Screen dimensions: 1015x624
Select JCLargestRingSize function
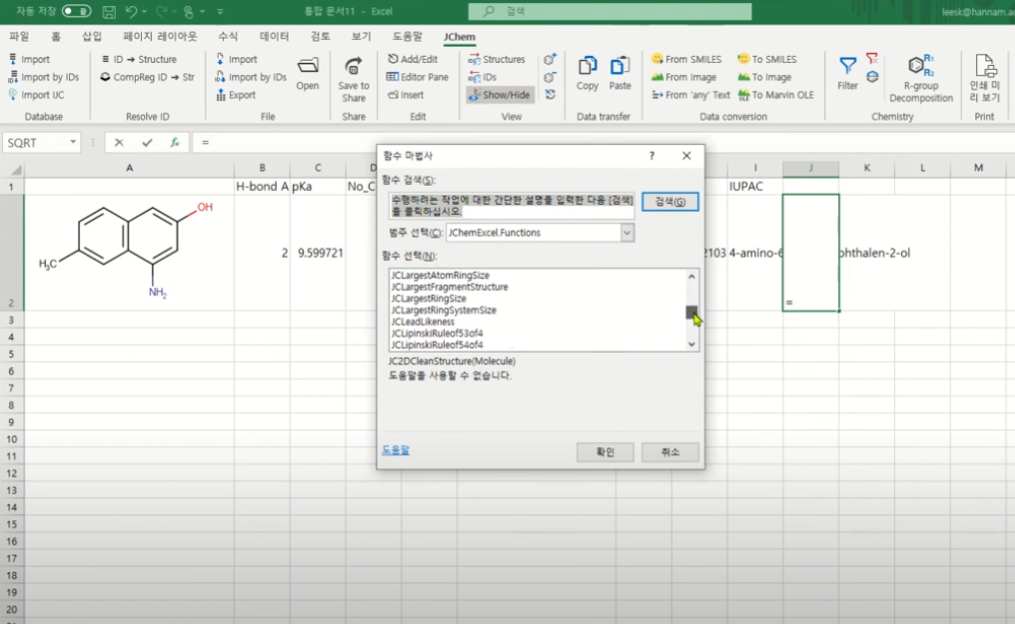click(x=429, y=298)
